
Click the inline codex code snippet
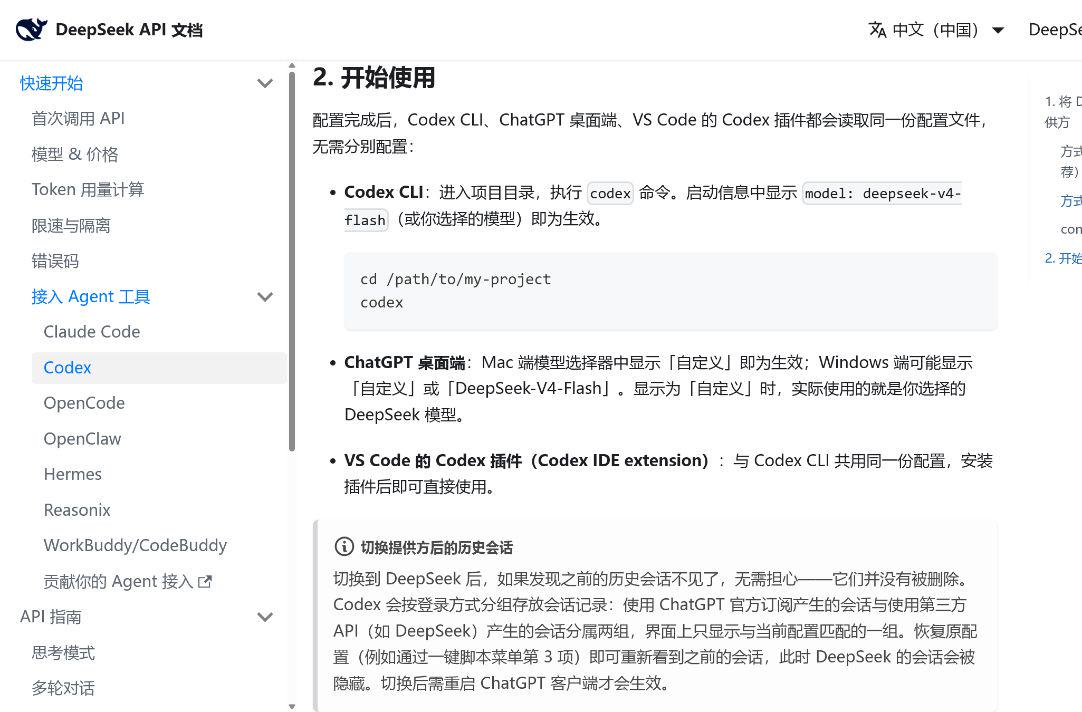click(x=610, y=193)
